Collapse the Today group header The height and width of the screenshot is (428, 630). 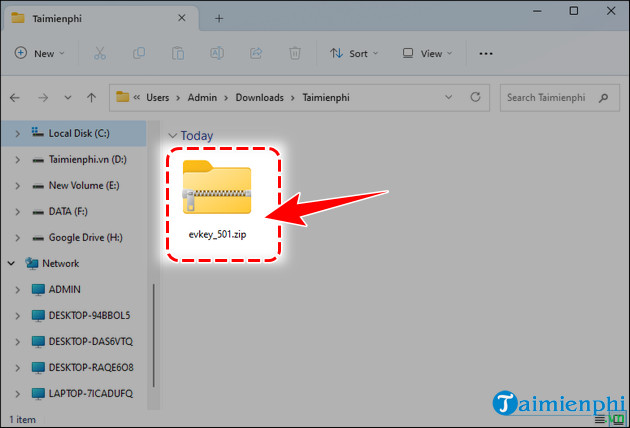click(173, 135)
